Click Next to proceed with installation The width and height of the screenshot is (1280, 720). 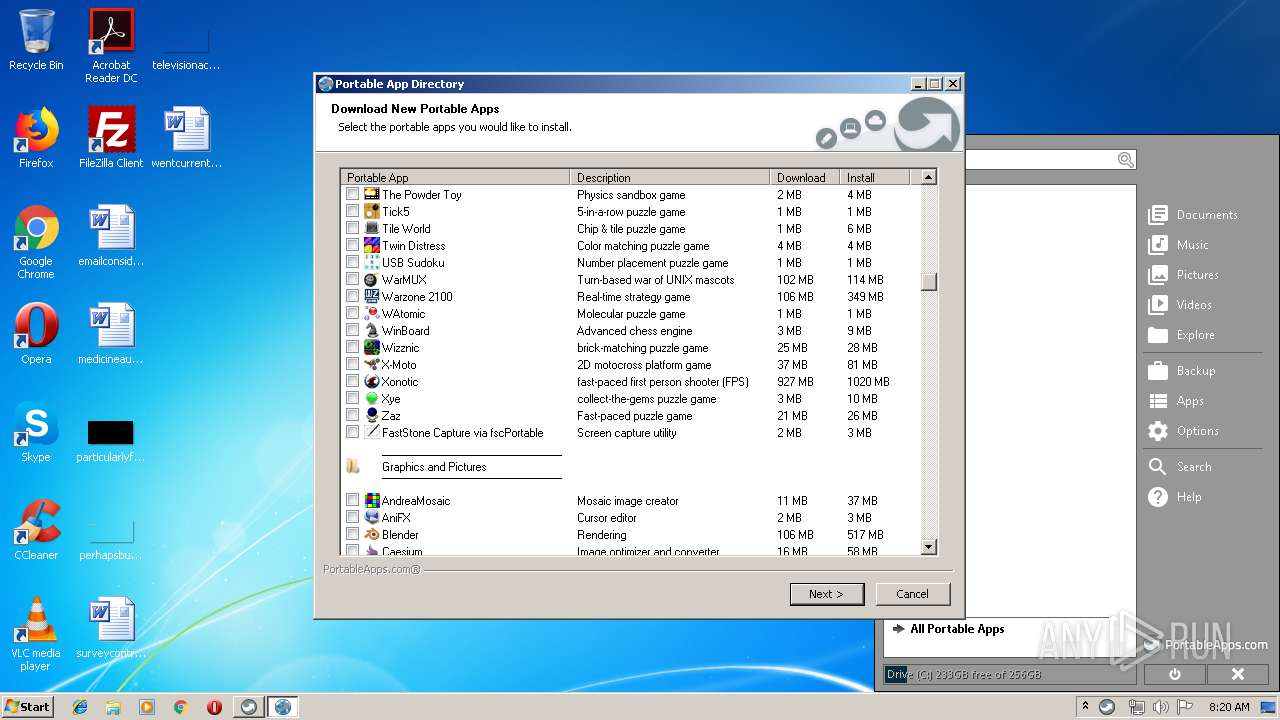point(826,594)
